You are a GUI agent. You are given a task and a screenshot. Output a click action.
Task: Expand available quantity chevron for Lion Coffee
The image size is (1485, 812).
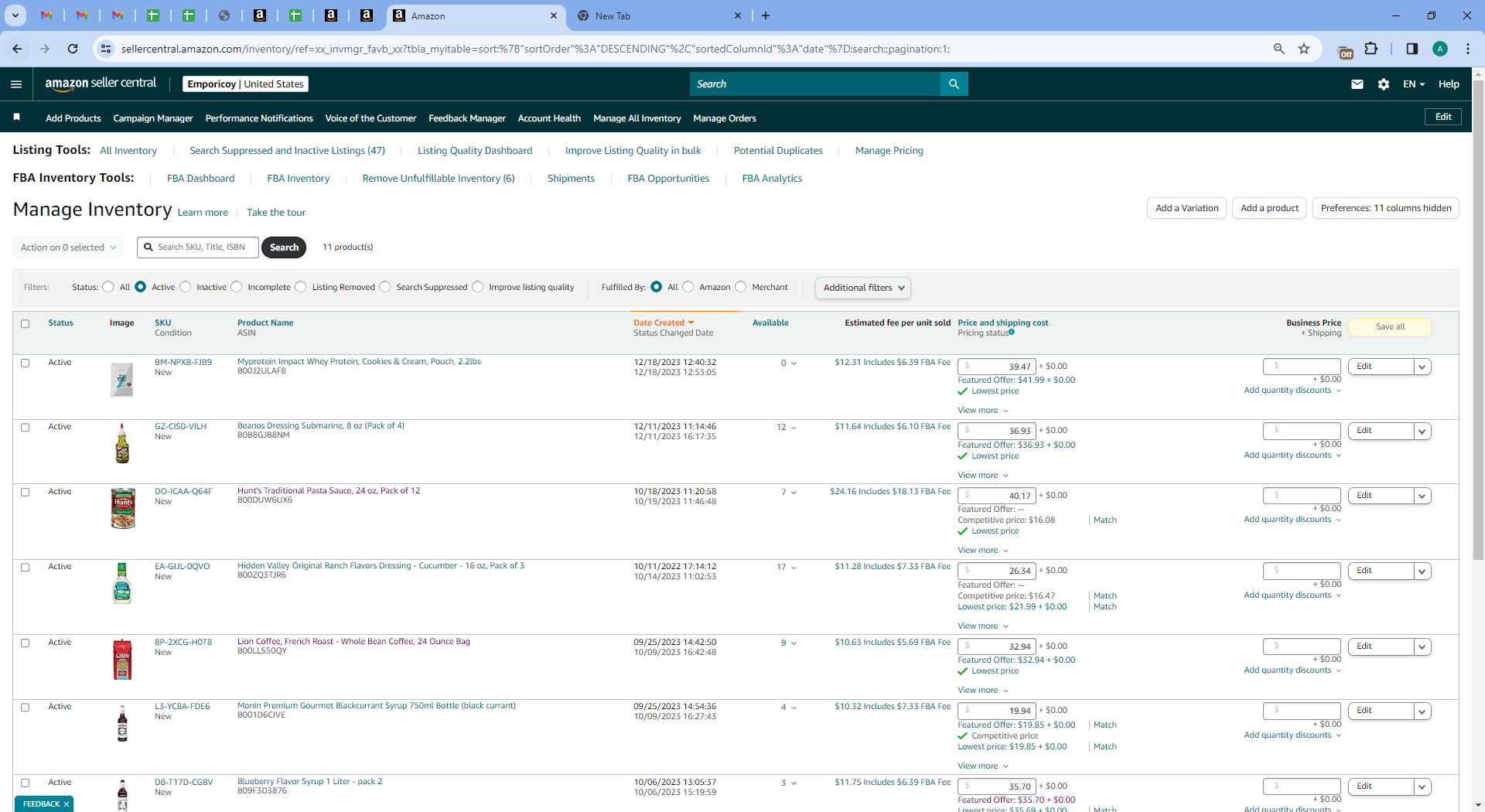click(x=794, y=643)
